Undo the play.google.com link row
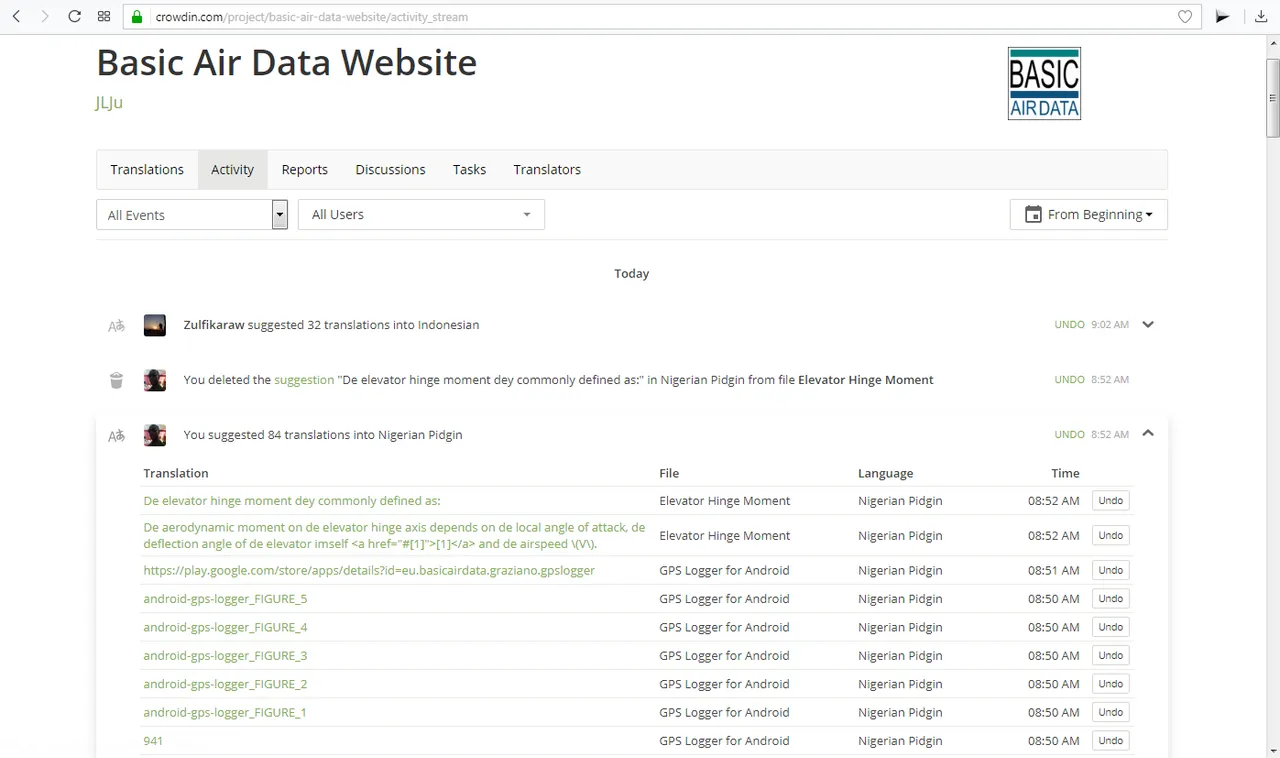The height and width of the screenshot is (758, 1280). coord(1110,570)
